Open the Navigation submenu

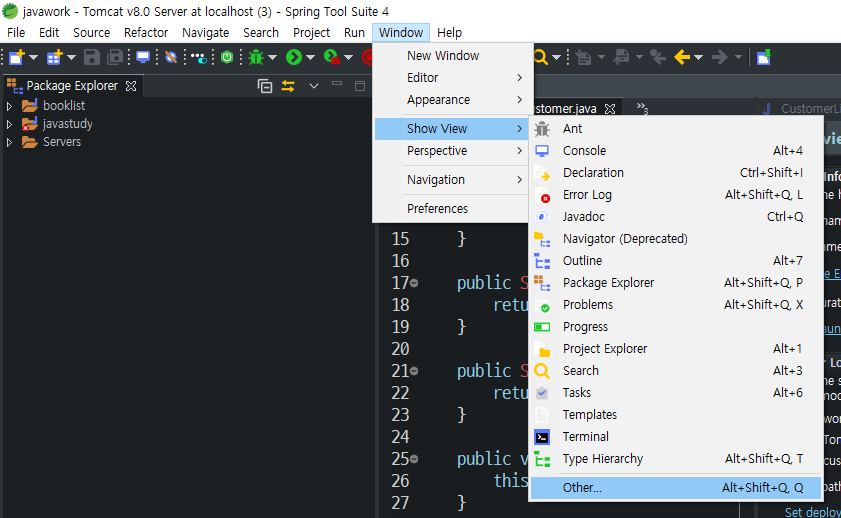click(x=452, y=180)
